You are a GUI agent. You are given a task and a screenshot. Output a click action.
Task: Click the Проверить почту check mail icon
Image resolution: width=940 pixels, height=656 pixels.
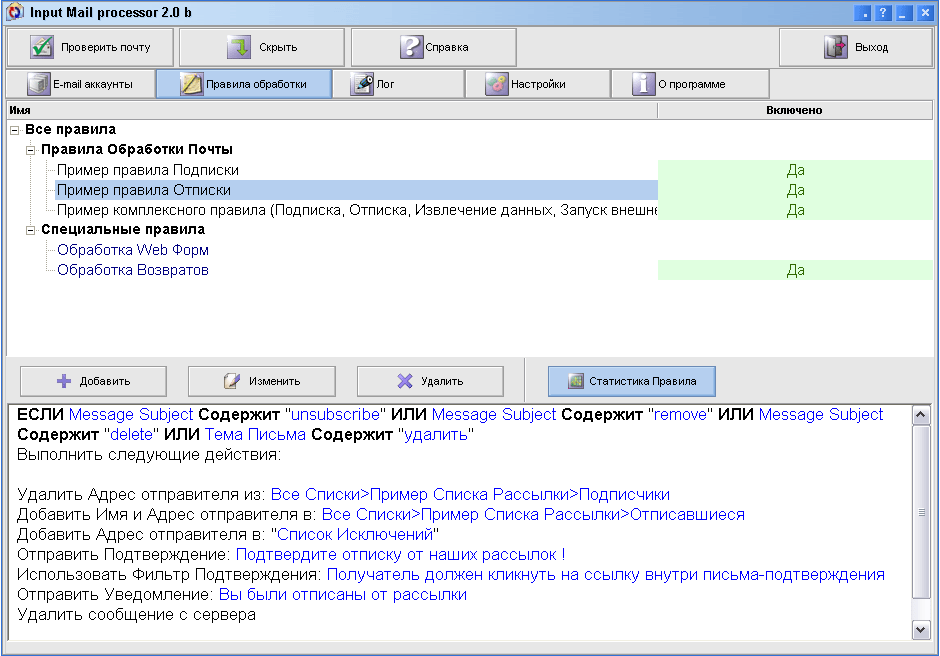41,47
